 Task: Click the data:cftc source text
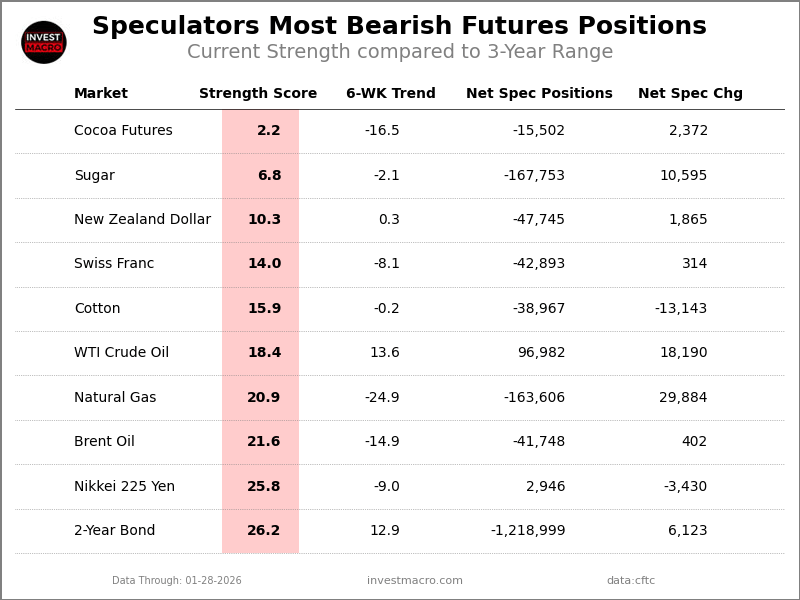631,581
